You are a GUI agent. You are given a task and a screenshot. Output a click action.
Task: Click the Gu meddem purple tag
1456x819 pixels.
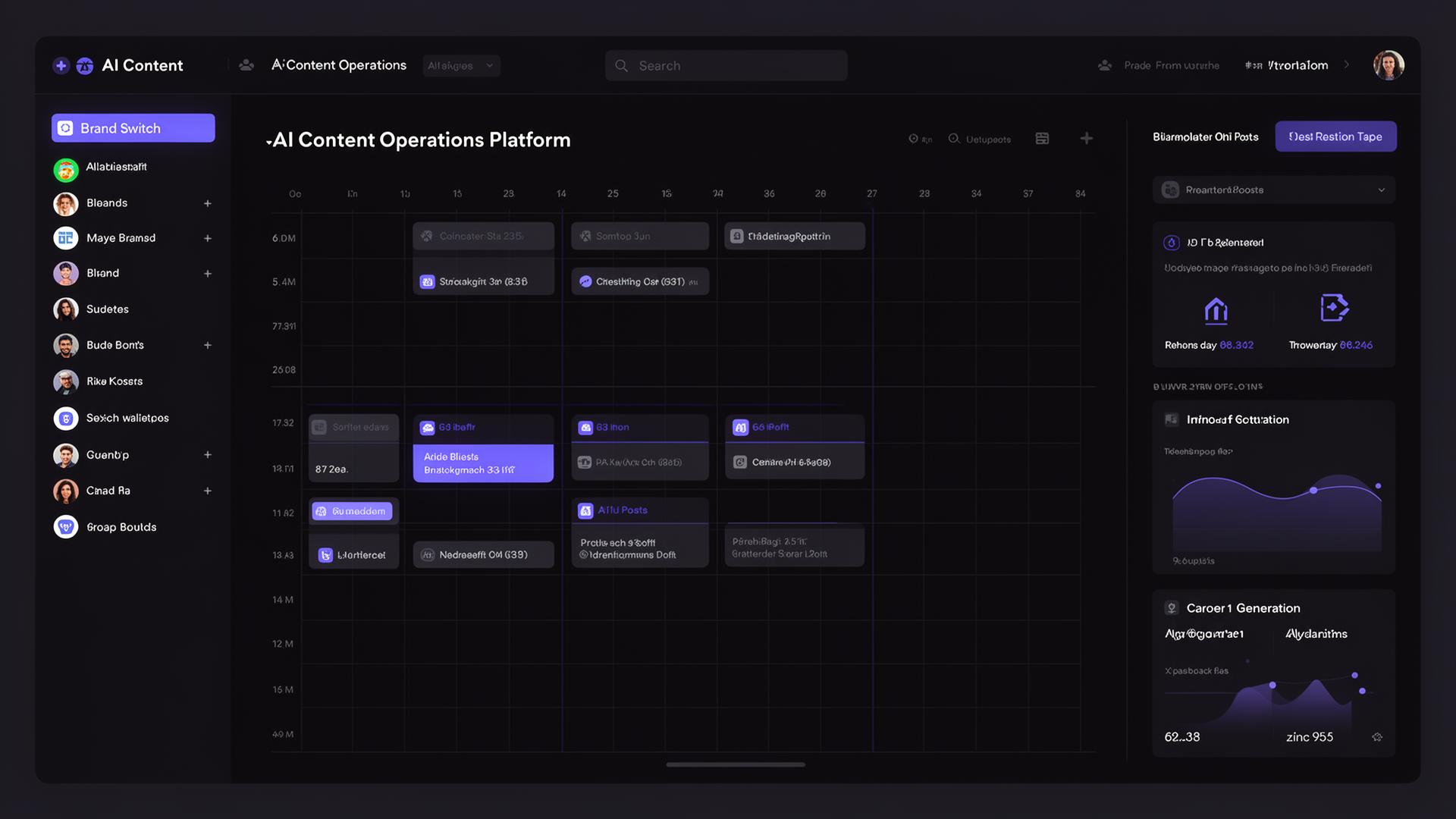[352, 511]
